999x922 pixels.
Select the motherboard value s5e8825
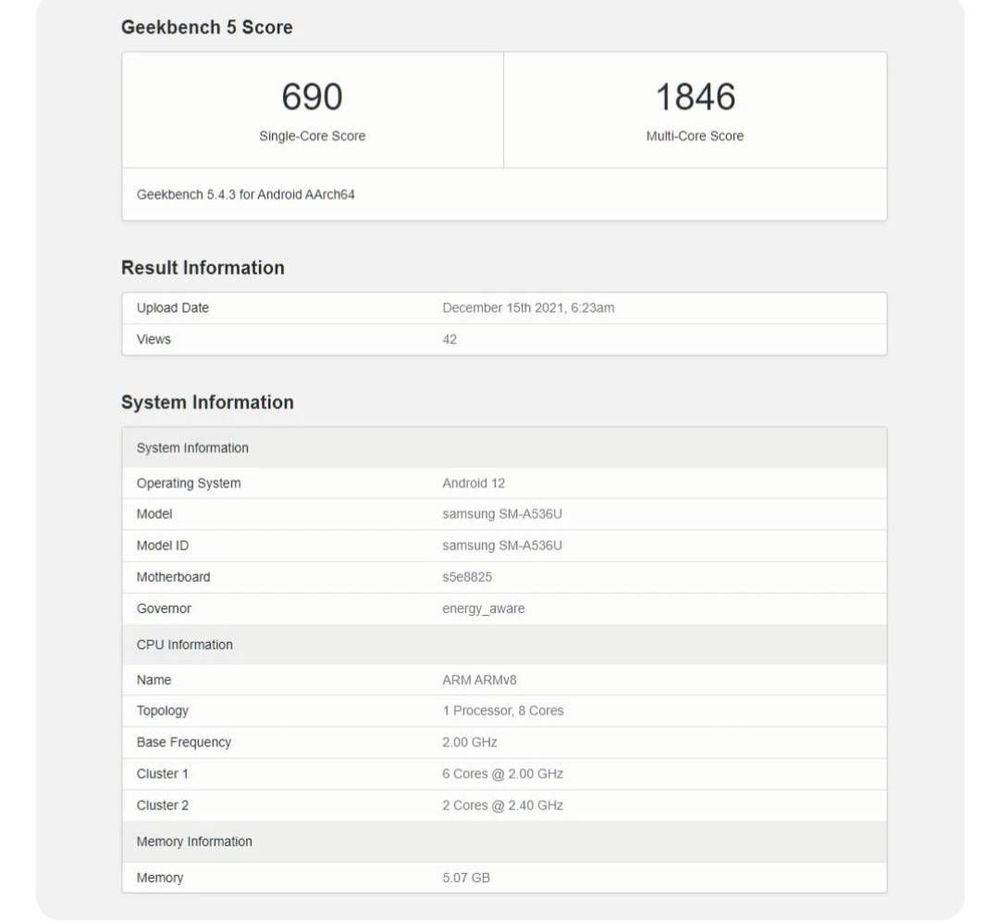(467, 577)
